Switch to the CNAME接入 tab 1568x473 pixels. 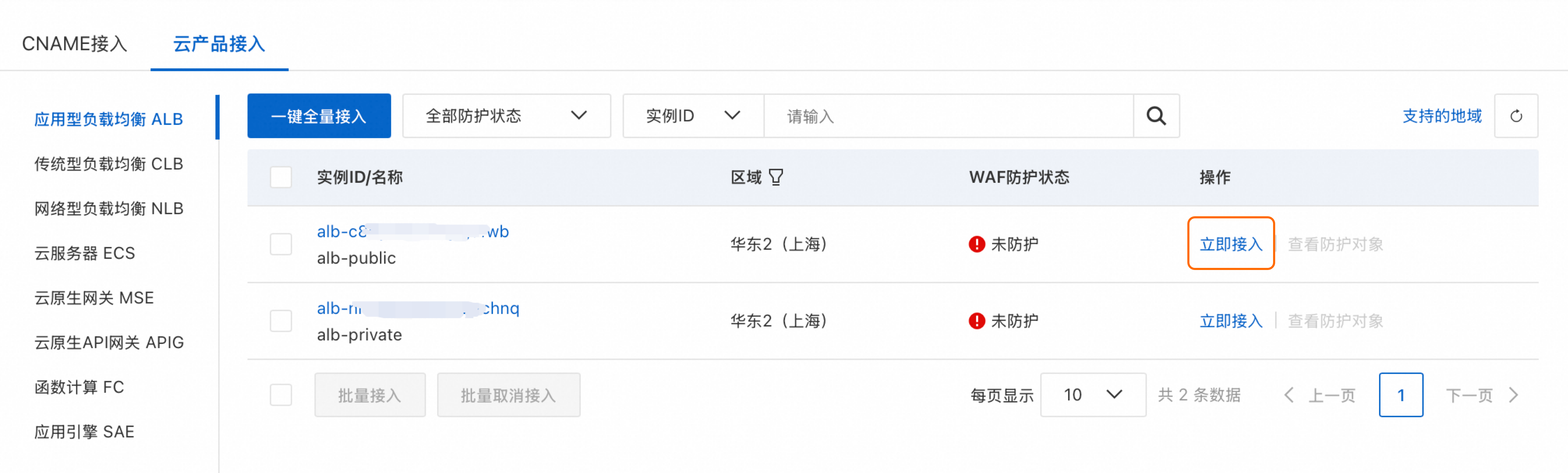click(74, 44)
